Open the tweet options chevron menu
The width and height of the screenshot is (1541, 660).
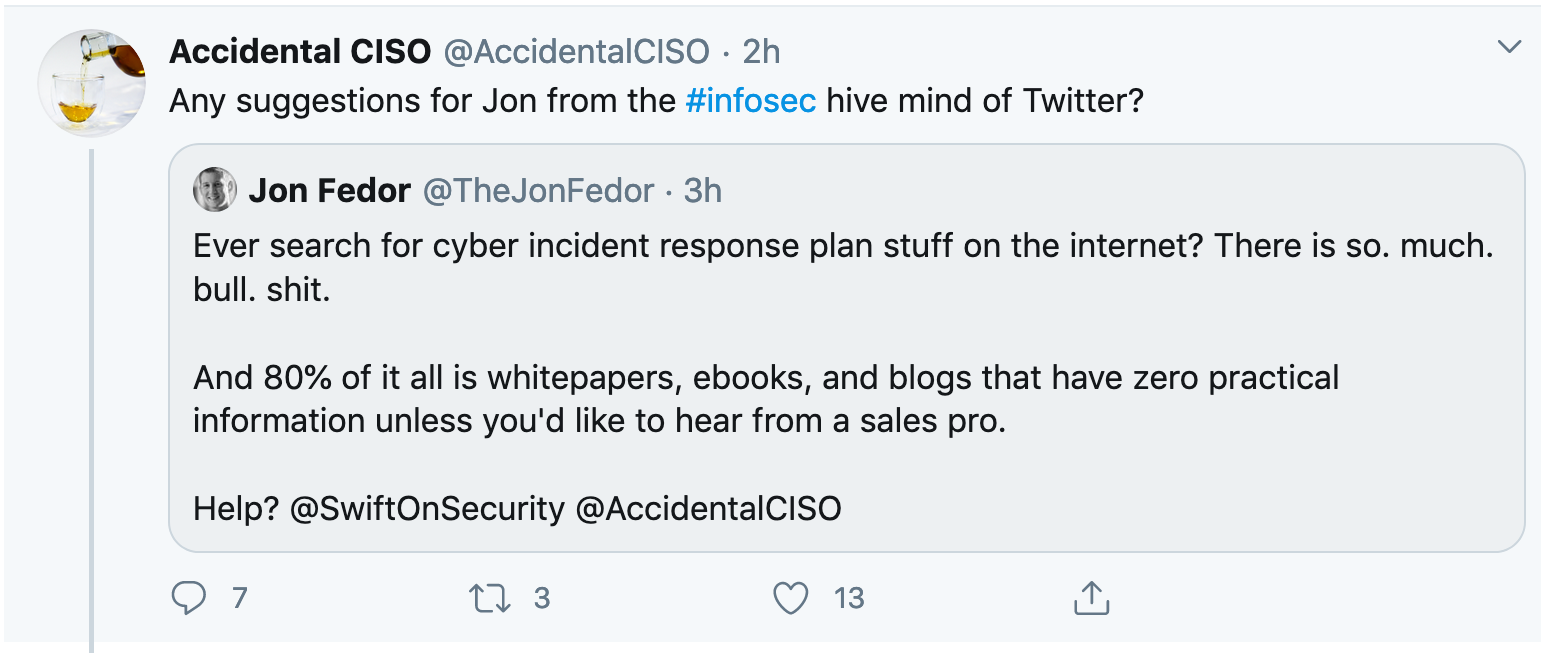point(1508,46)
